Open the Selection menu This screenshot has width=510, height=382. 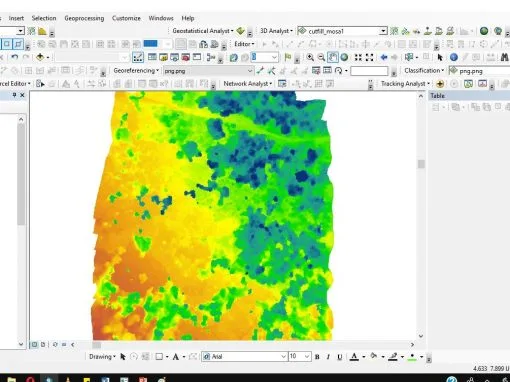[x=44, y=18]
